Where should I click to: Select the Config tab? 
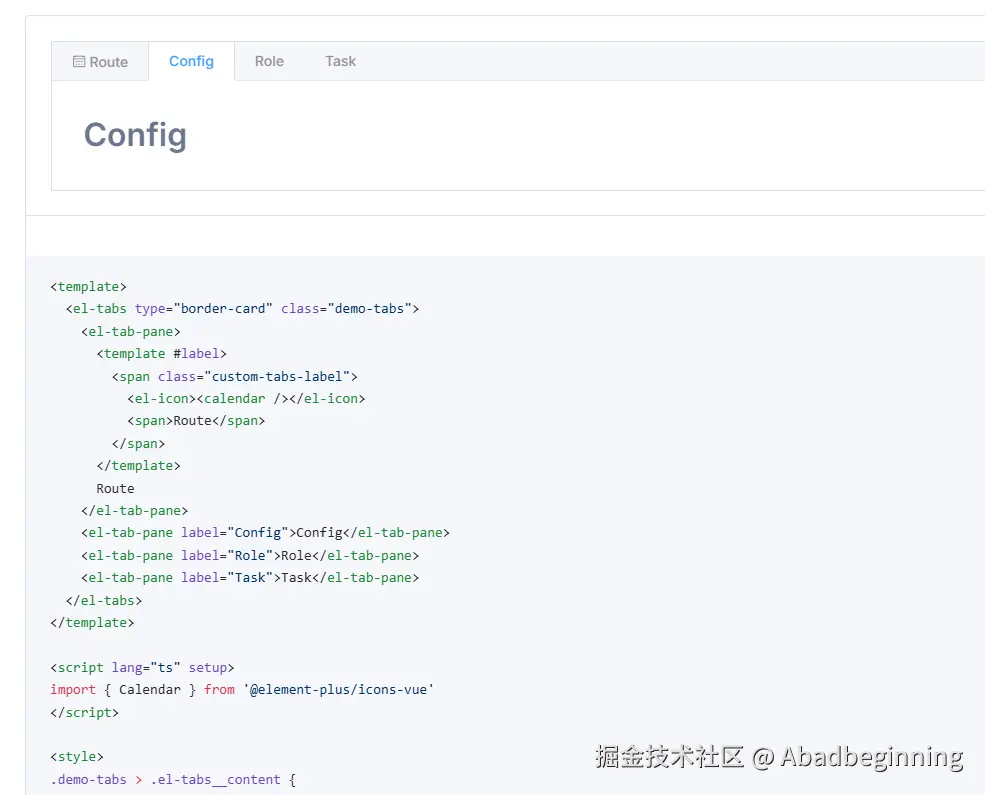click(x=192, y=61)
